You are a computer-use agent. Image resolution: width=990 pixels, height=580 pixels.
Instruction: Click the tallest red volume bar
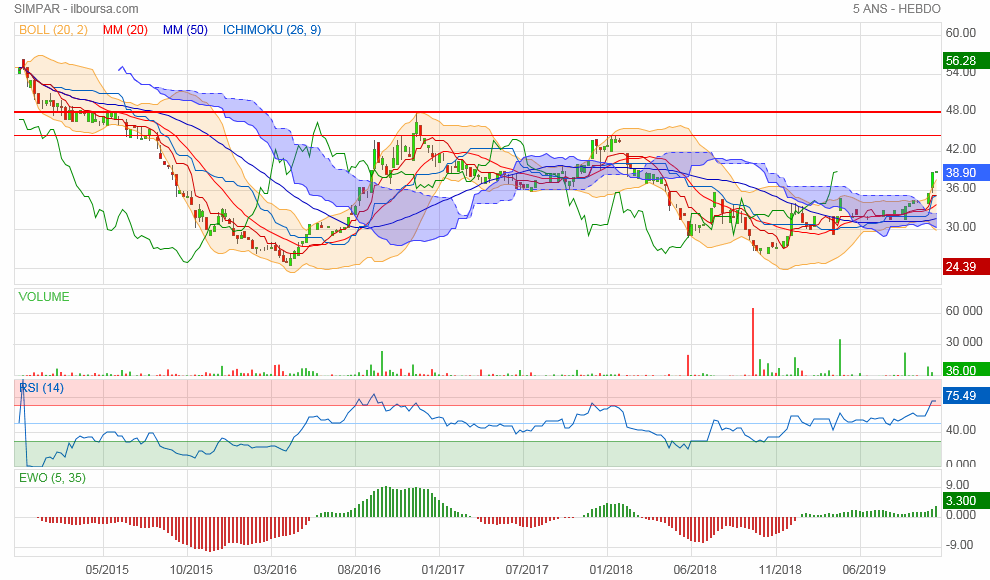click(x=753, y=342)
